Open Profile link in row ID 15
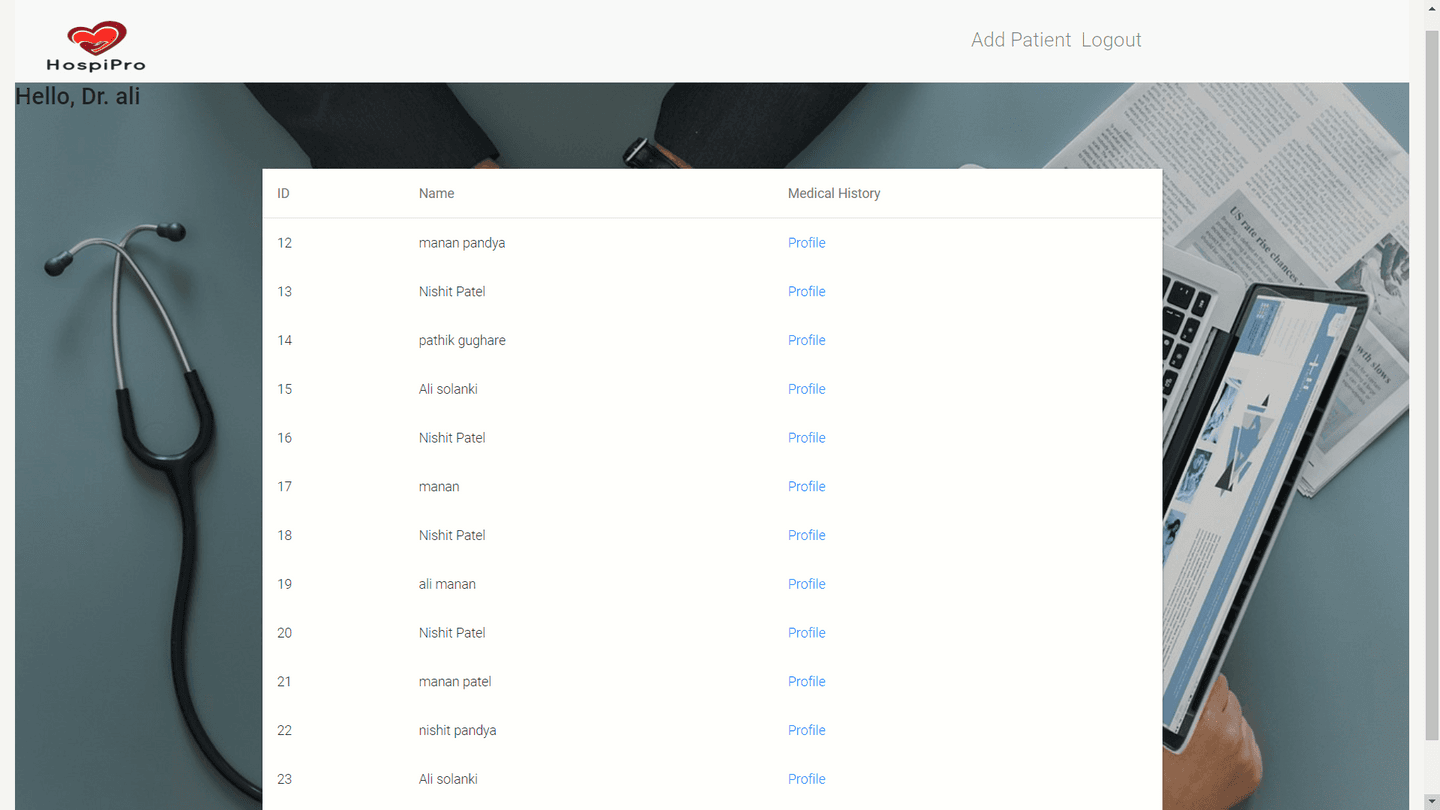Viewport: 1440px width, 810px height. [806, 389]
